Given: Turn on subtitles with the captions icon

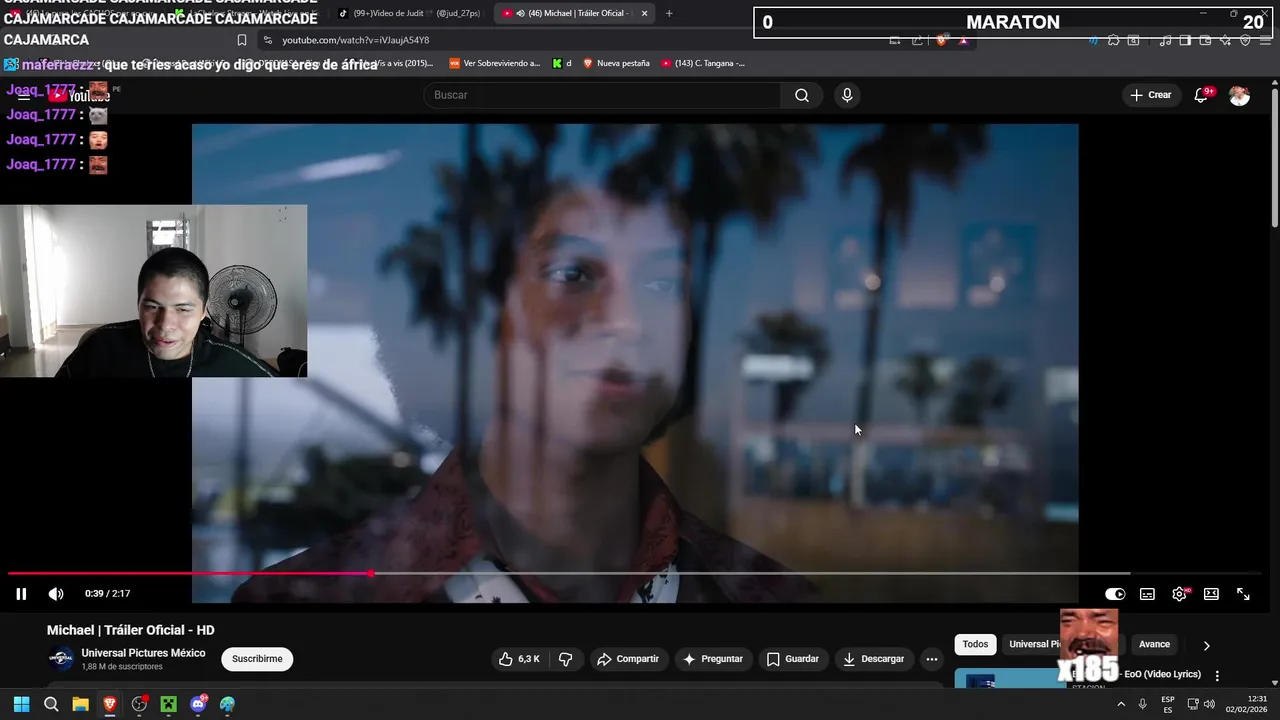Looking at the screenshot, I should (1147, 594).
